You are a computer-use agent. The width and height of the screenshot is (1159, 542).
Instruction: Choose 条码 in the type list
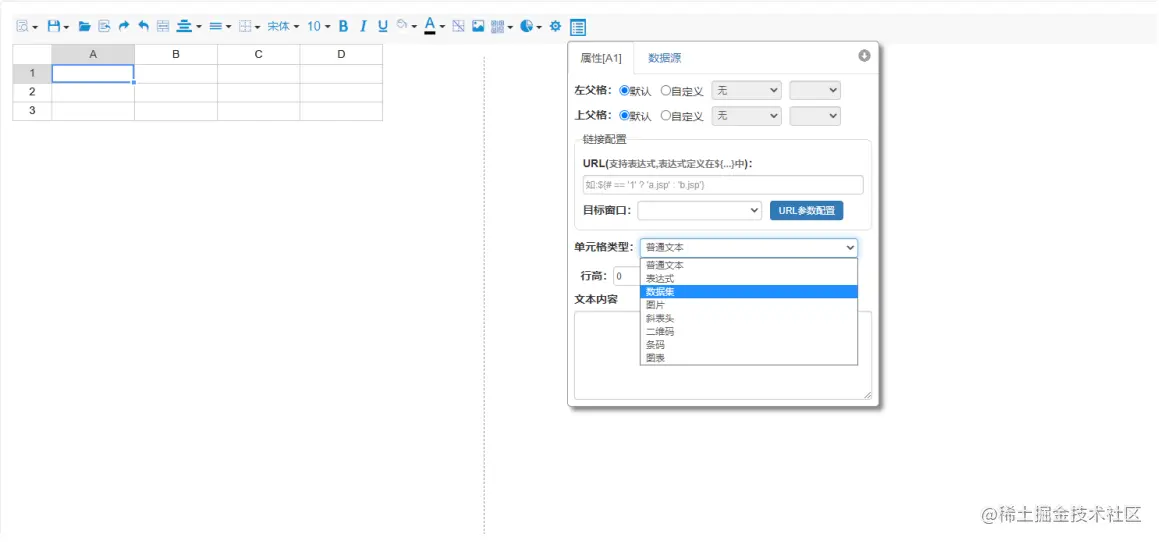pyautogui.click(x=749, y=345)
